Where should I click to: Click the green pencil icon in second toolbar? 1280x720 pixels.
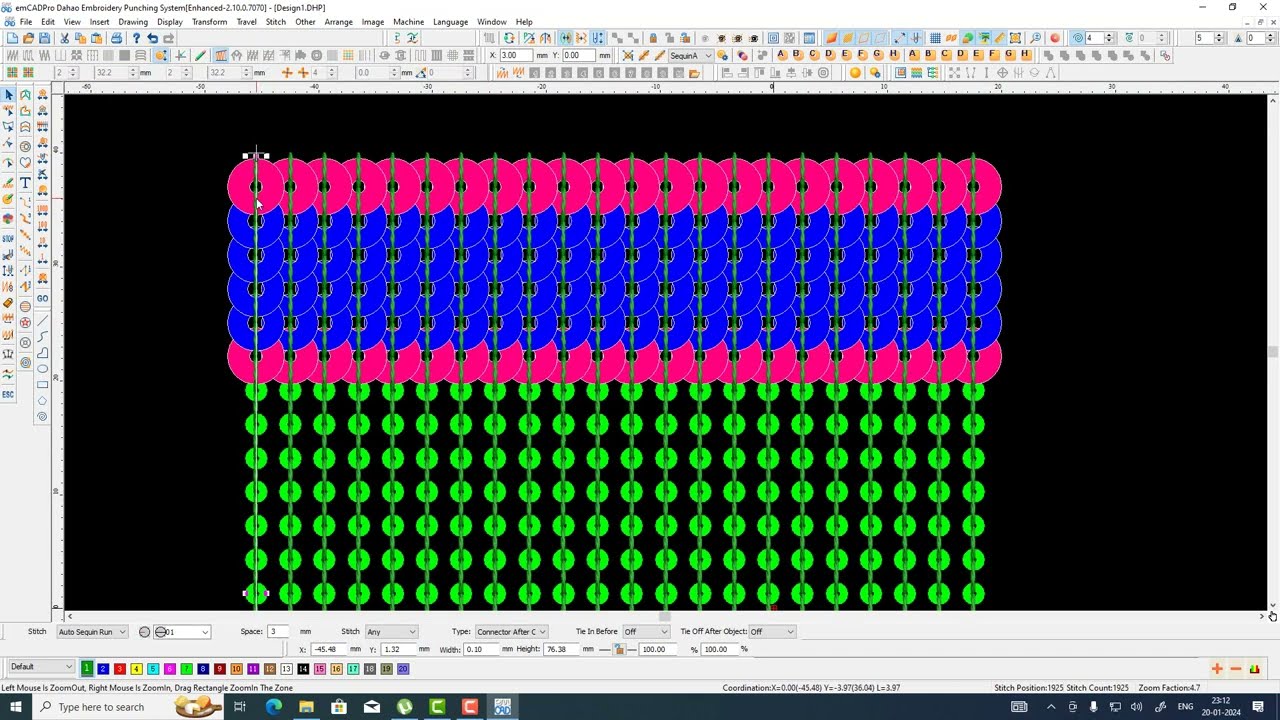200,55
